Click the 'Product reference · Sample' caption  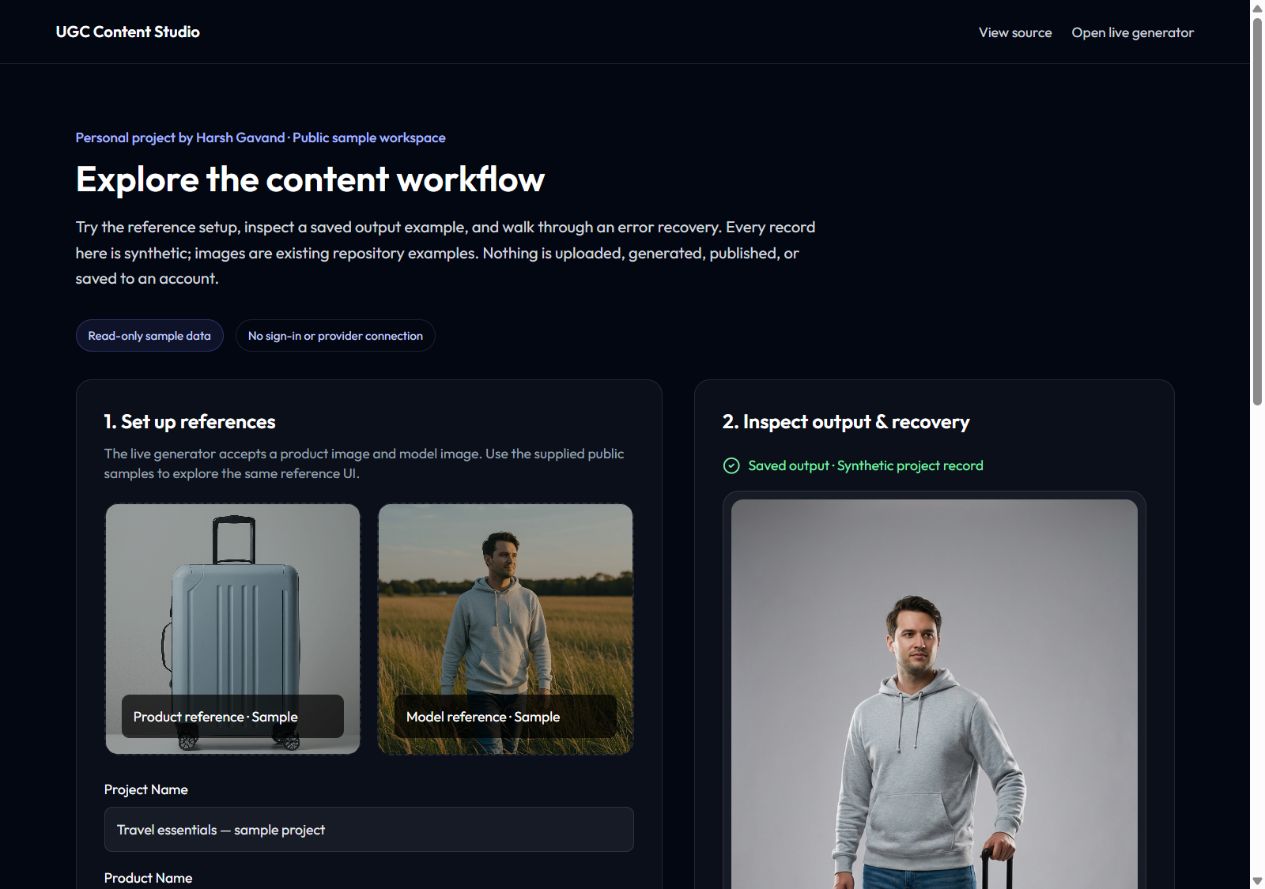coord(215,717)
